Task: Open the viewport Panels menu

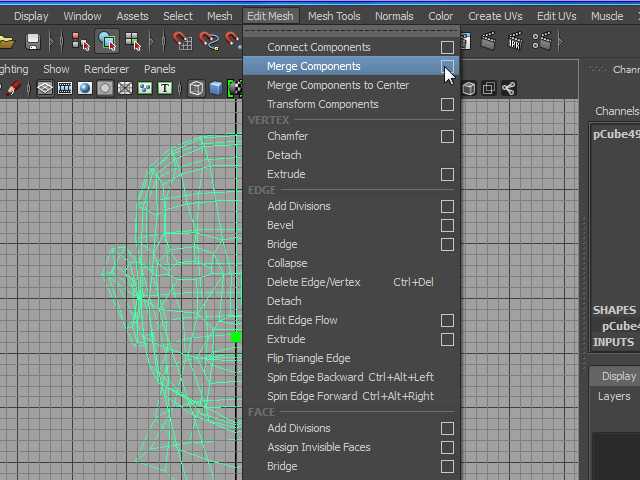Action: tap(160, 69)
